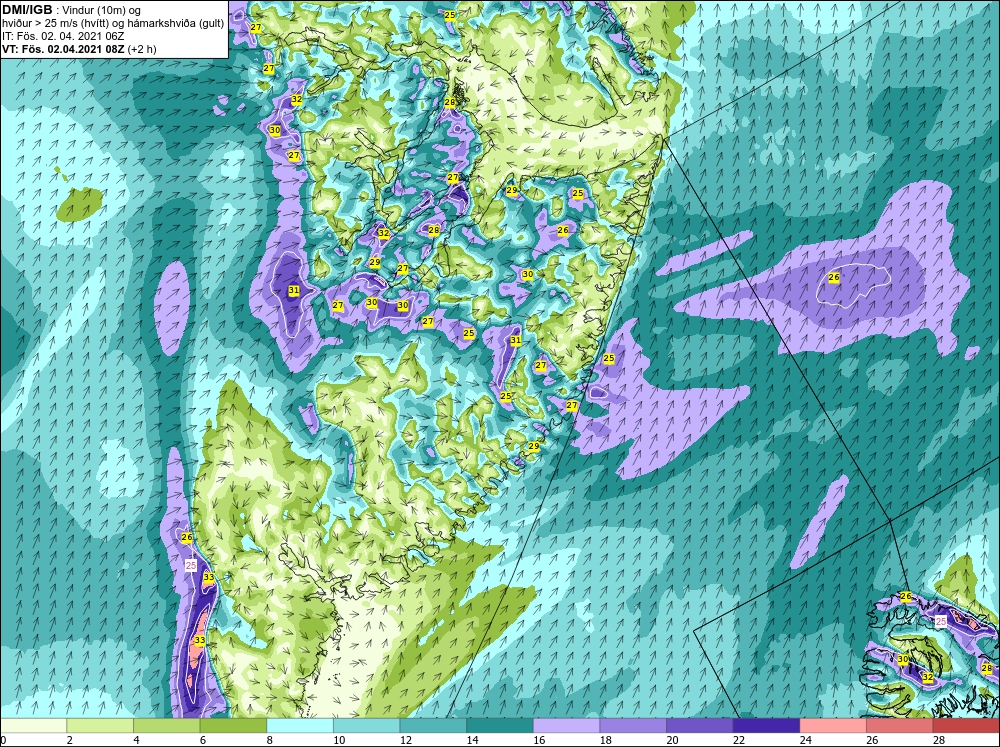Choose the dark indigo 22–24 m/s swatch
The image size is (1000, 747).
(x=767, y=725)
